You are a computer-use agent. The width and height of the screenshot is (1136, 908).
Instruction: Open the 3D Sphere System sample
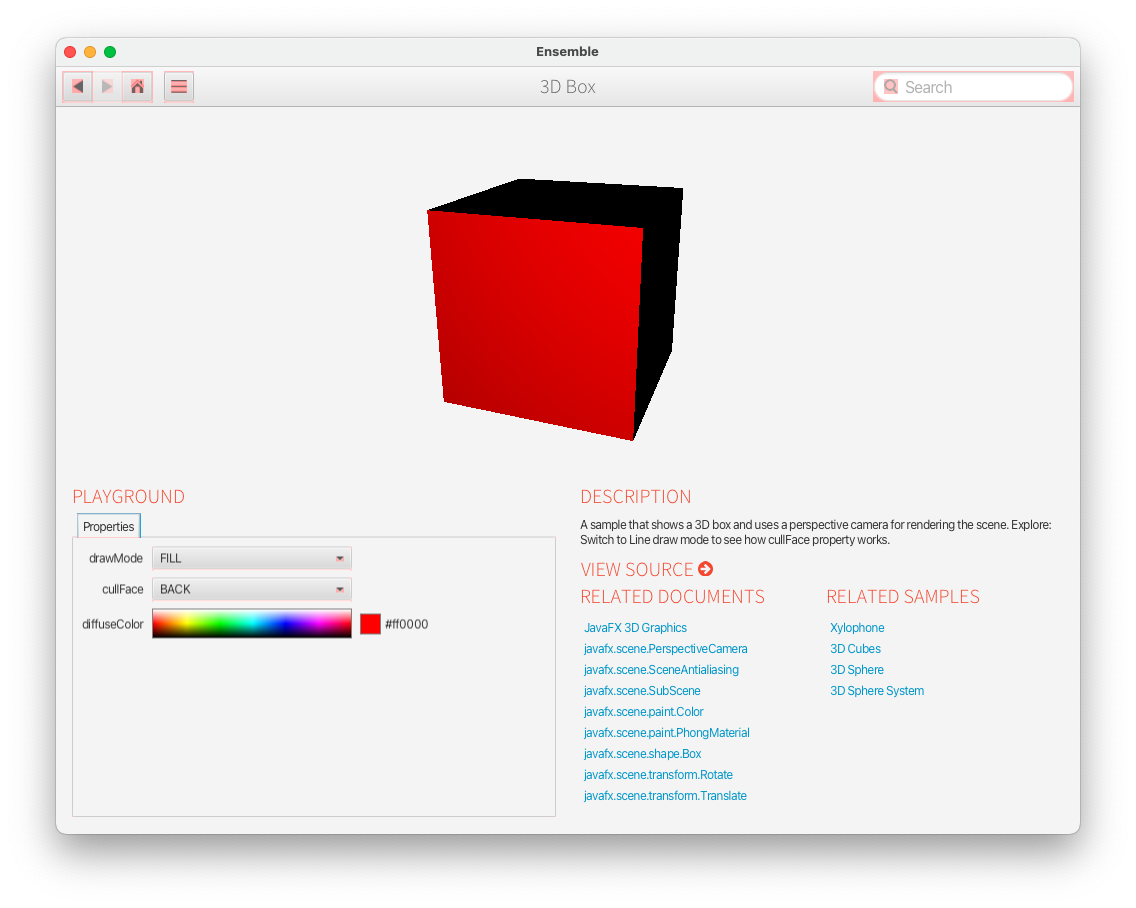pyautogui.click(x=876, y=691)
